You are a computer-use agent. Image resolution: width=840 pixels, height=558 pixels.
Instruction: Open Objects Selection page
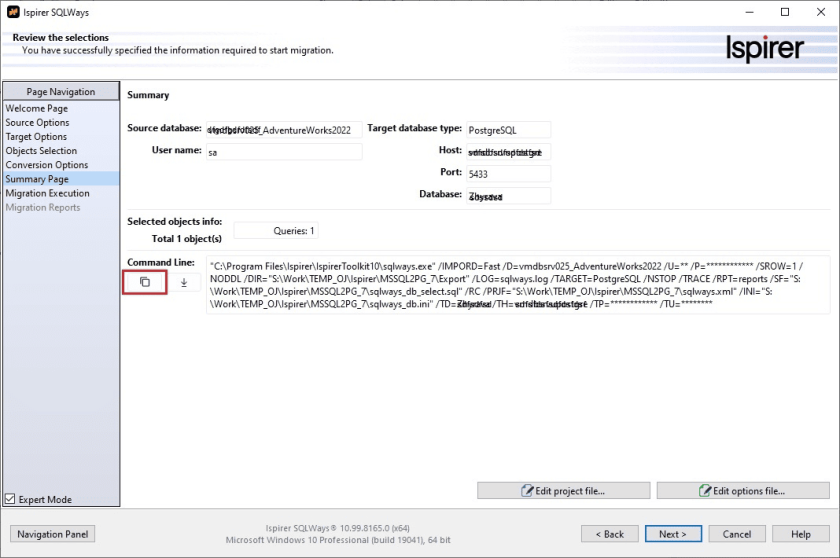click(41, 150)
